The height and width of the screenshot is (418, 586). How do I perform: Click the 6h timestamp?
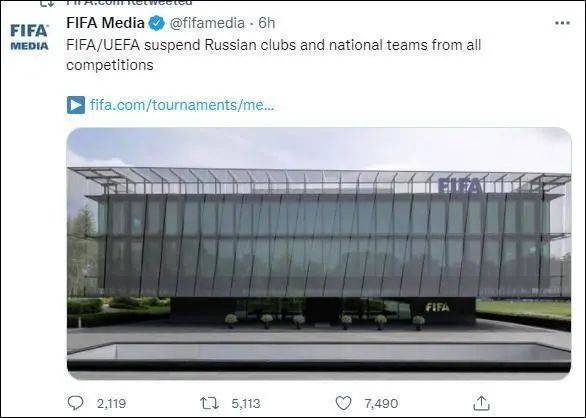point(266,23)
